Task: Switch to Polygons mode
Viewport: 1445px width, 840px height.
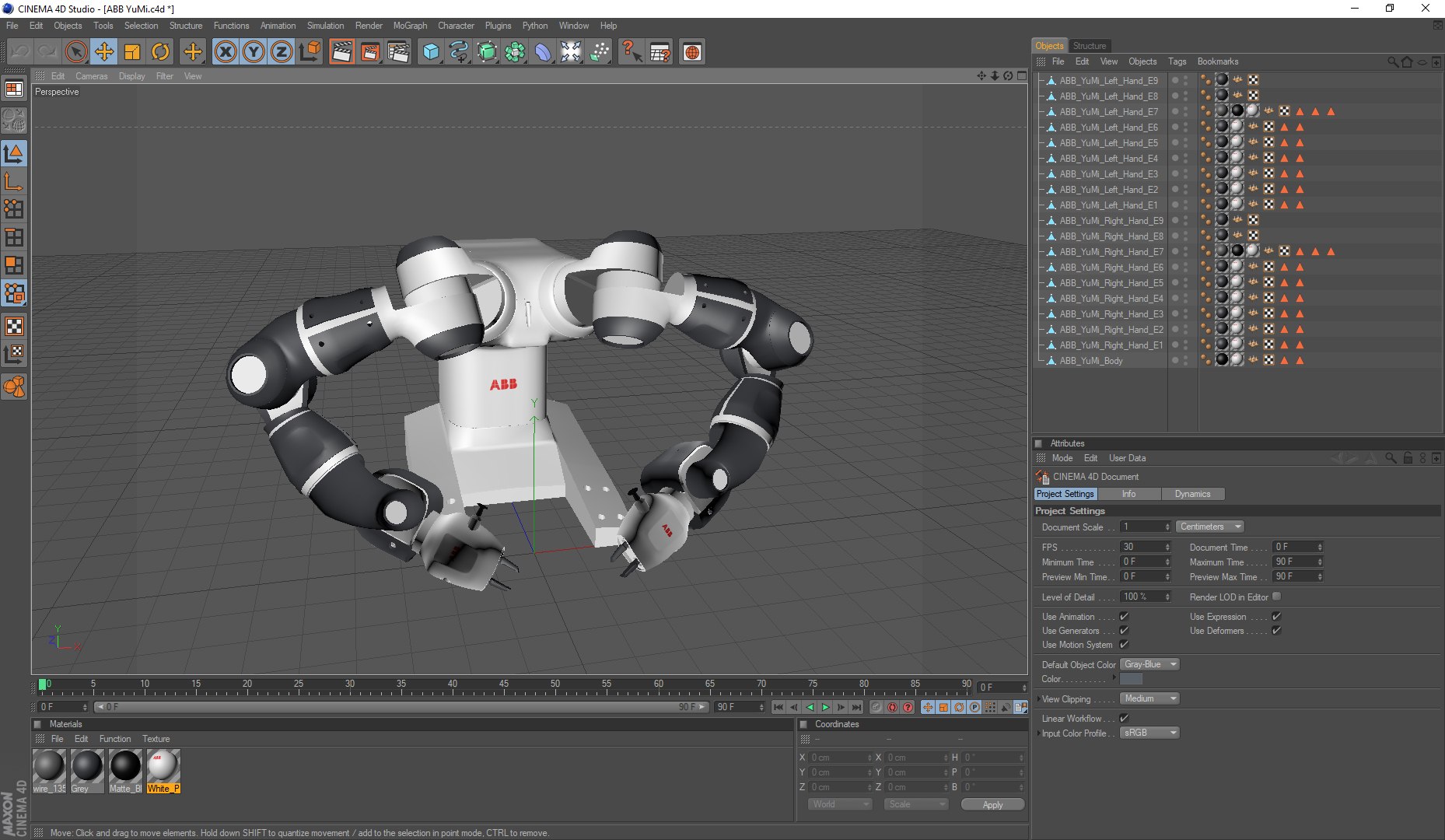Action: 14,265
